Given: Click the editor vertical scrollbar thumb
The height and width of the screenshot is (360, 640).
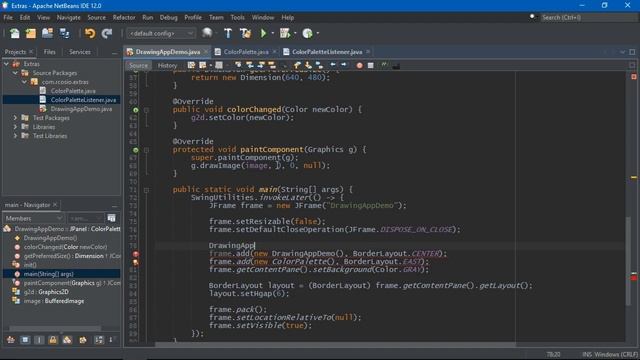Looking at the screenshot, I should coord(629,260).
